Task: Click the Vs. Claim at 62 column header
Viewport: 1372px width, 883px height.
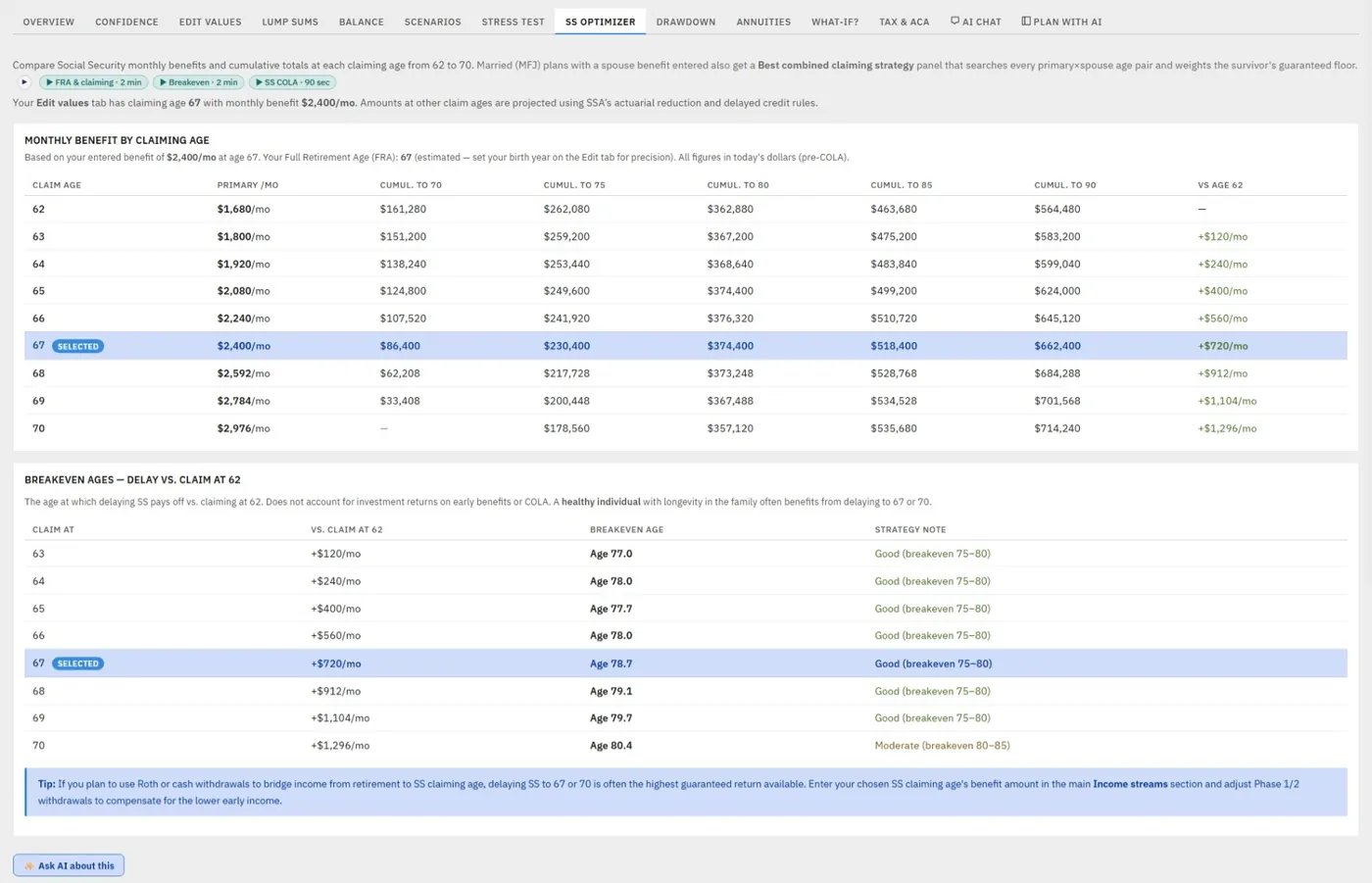Action: point(347,530)
